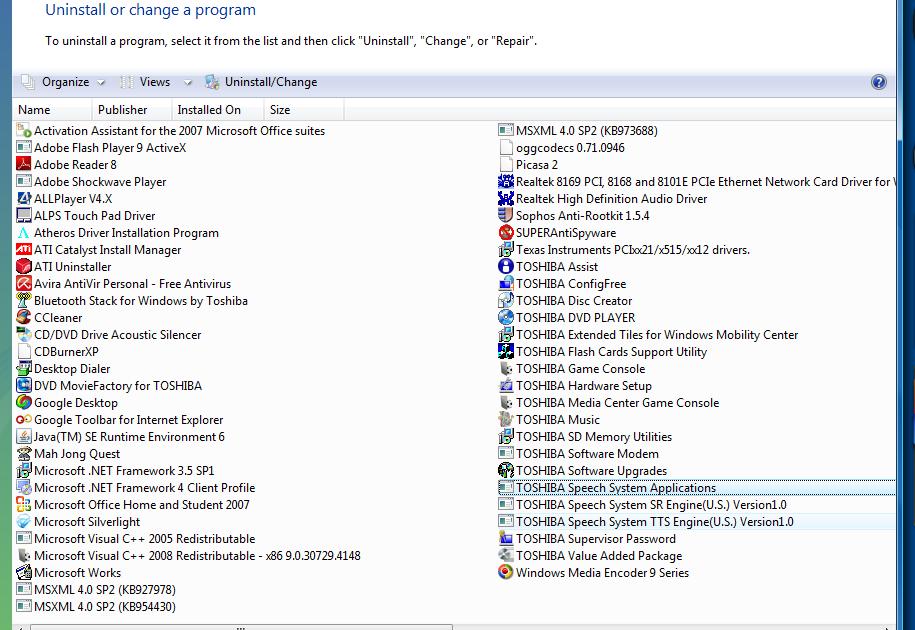915x630 pixels.
Task: Click the Java SE Runtime Environment icon
Action: click(23, 436)
